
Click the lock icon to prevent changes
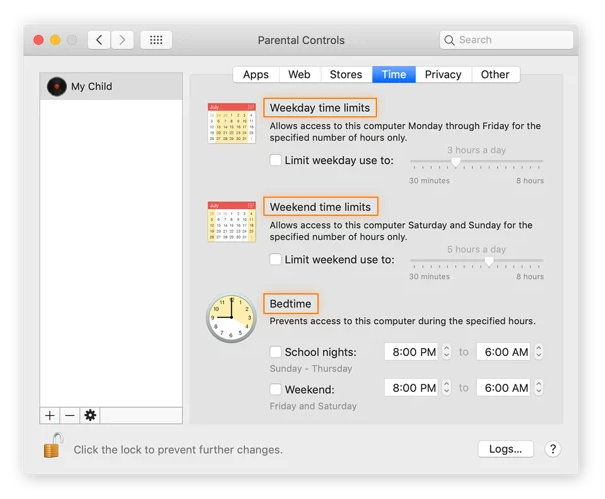pos(53,447)
